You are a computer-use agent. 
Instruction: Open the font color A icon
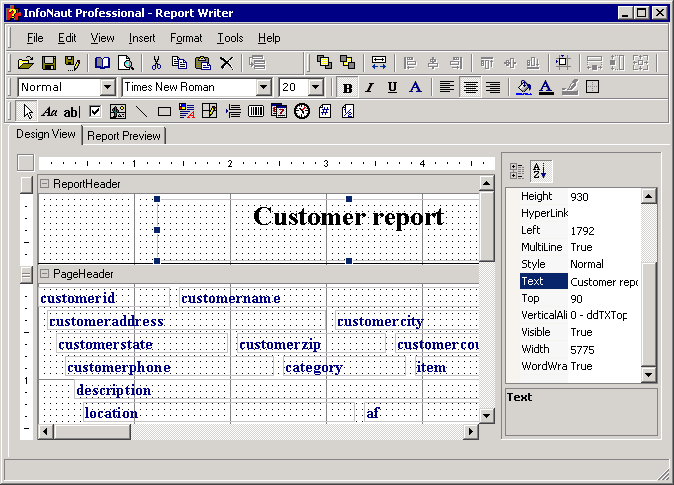pyautogui.click(x=415, y=87)
